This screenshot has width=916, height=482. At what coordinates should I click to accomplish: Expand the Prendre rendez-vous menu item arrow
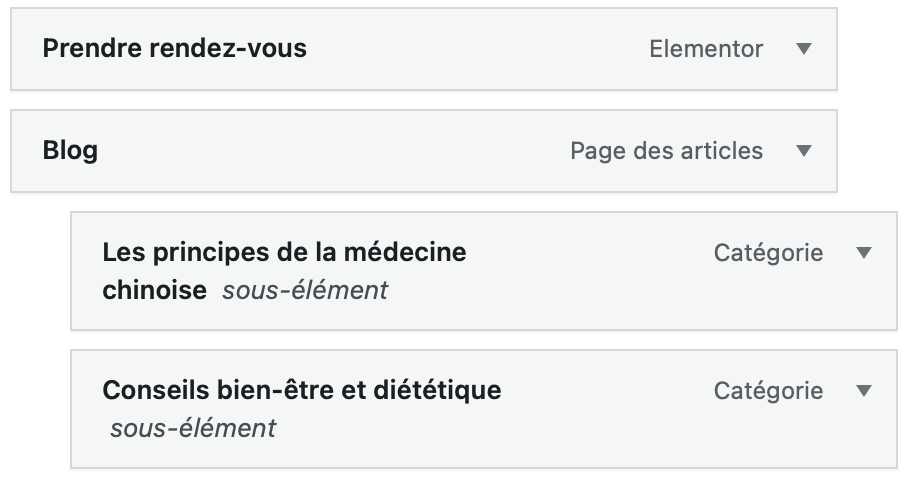(x=803, y=49)
